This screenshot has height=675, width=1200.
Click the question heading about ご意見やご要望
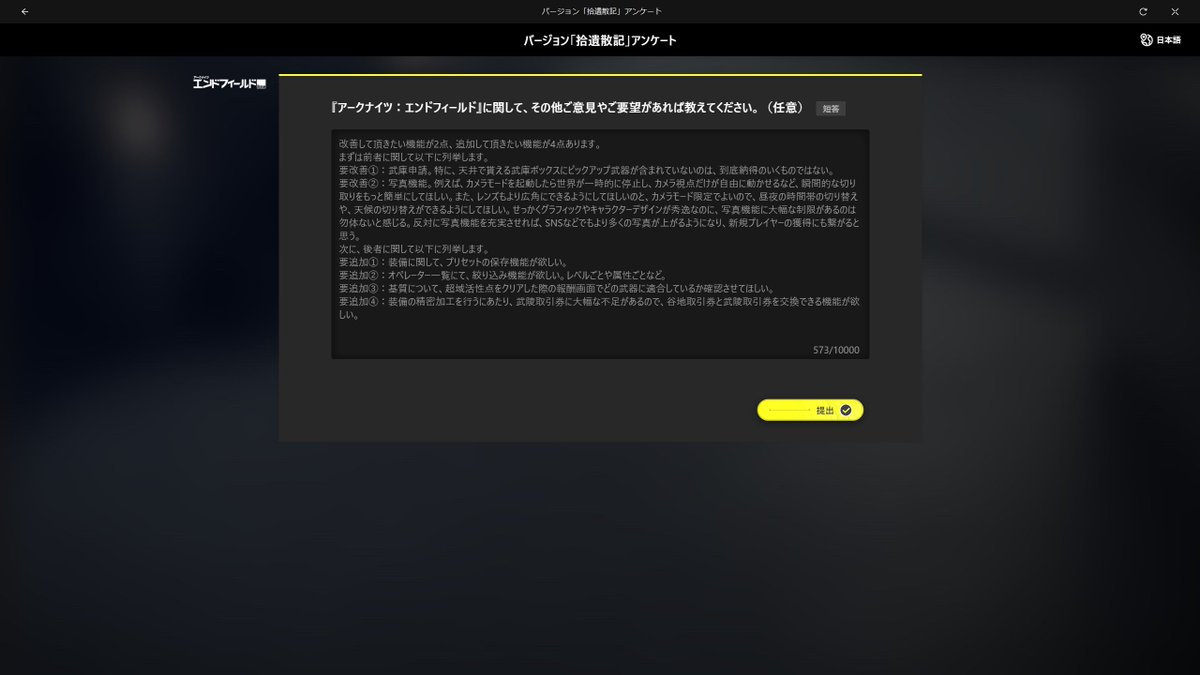coord(568,107)
